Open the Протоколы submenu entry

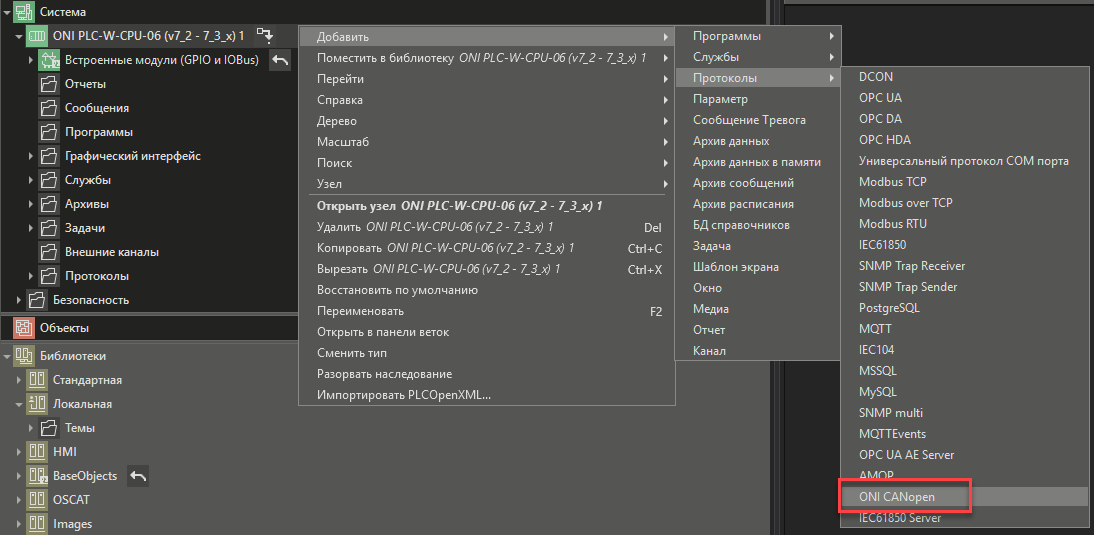(x=758, y=78)
